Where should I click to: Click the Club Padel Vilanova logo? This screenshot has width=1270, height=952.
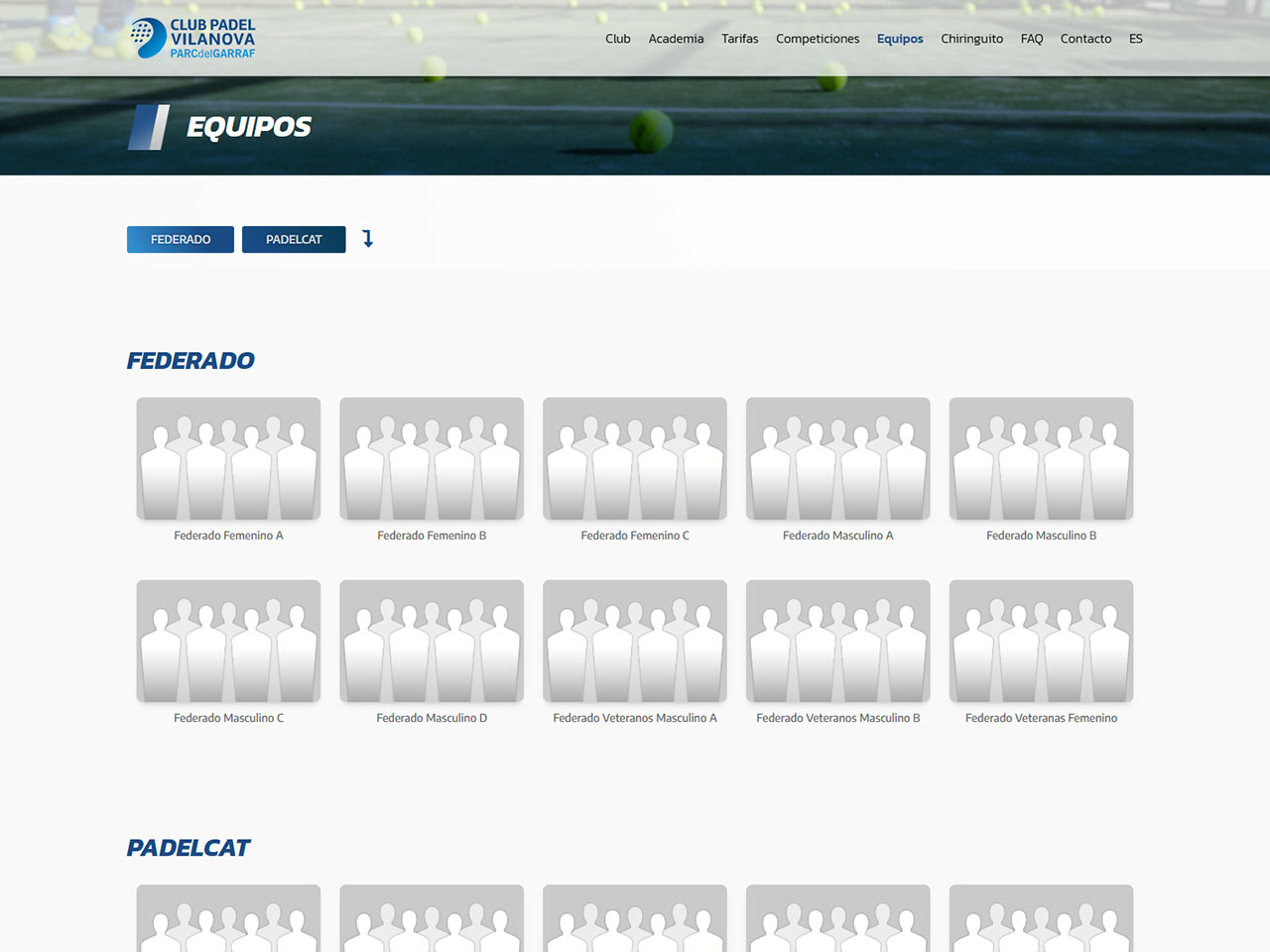pyautogui.click(x=192, y=39)
